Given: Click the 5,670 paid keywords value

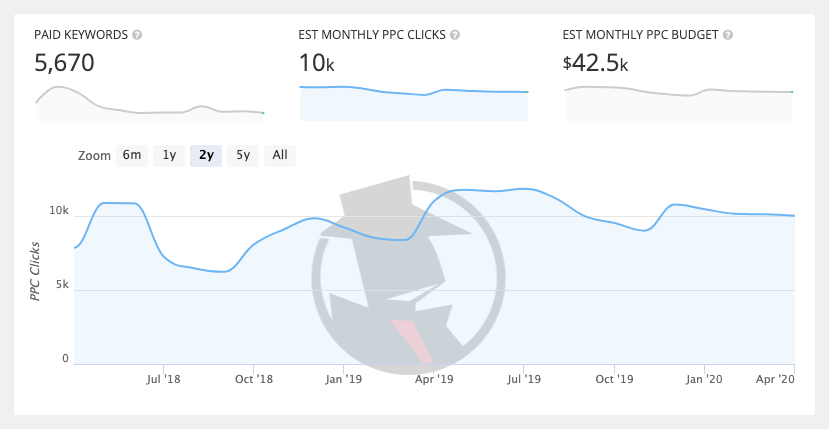Looking at the screenshot, I should [x=64, y=64].
